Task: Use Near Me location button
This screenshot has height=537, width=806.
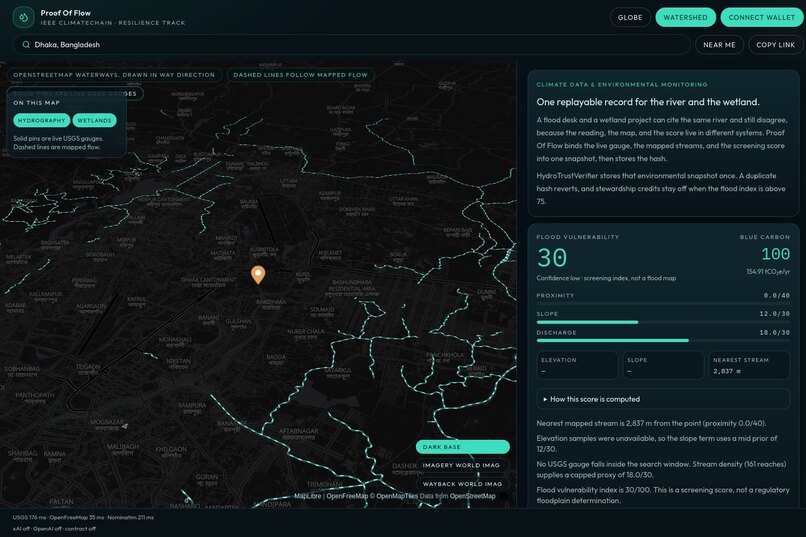Action: click(719, 45)
